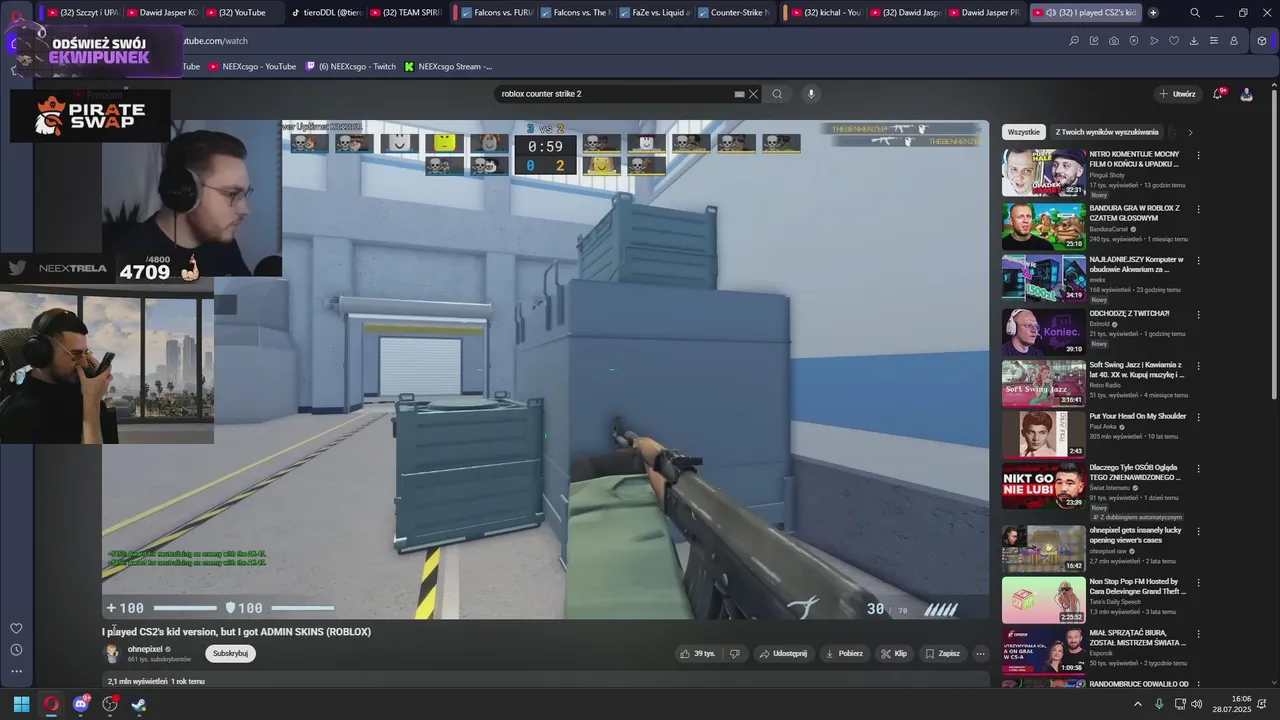Open the ohnepixel channel name

point(145,649)
